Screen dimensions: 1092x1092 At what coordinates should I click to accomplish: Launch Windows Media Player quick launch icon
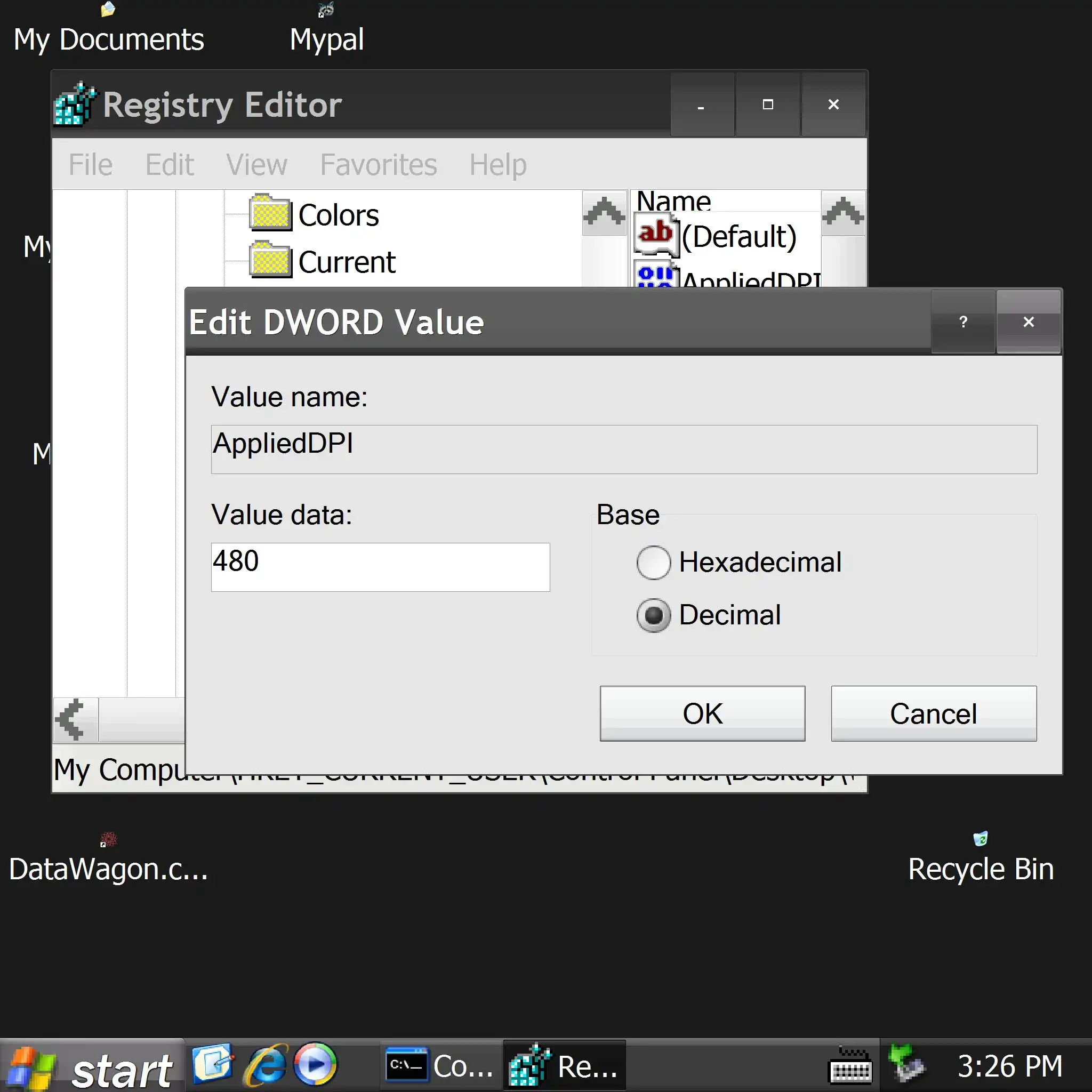pos(316,1065)
